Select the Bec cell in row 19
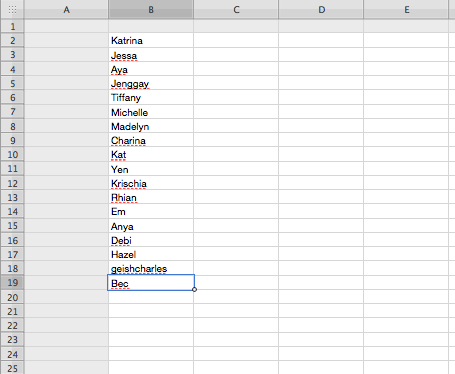 click(x=151, y=283)
